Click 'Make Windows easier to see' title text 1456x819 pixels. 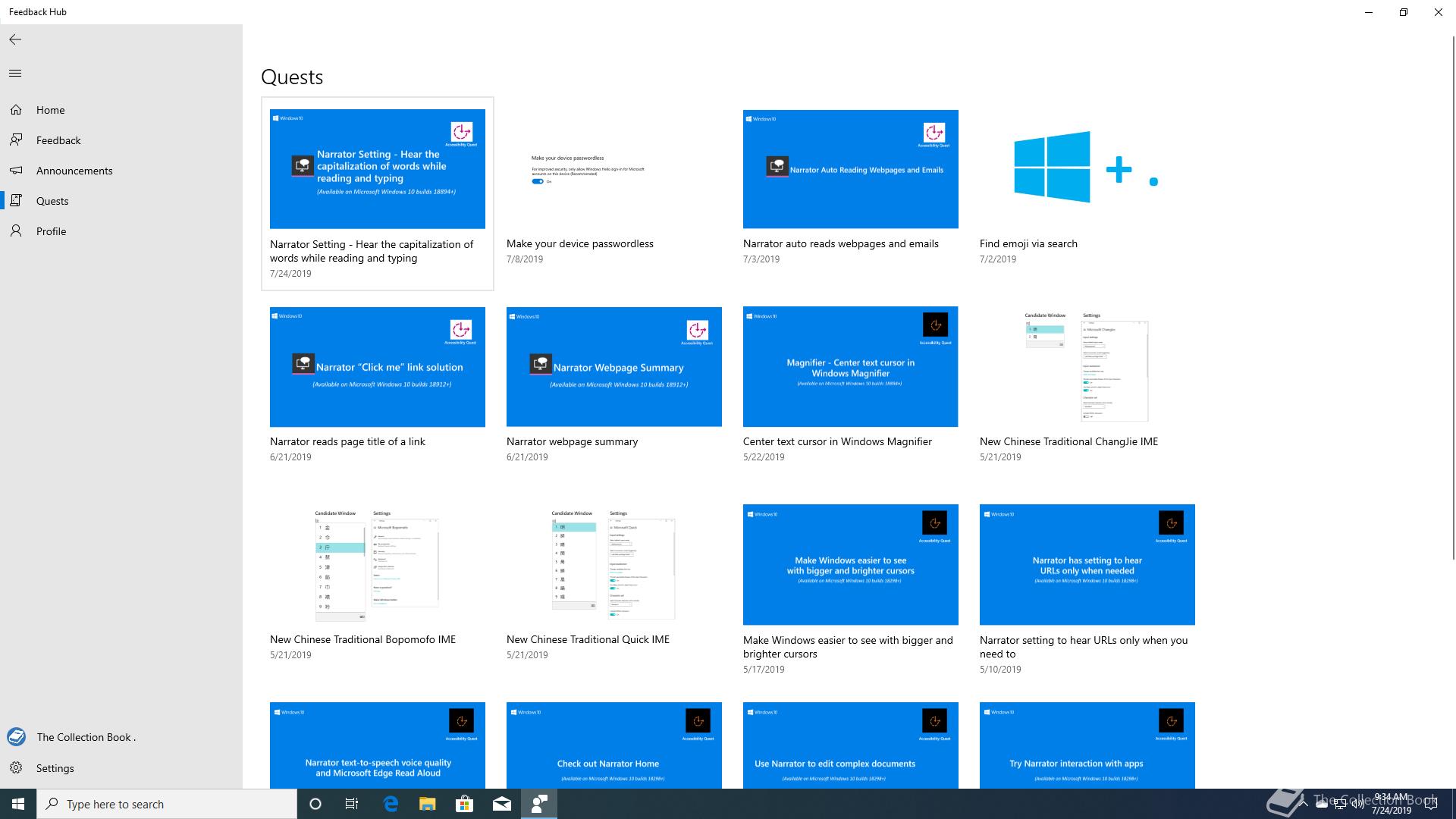848,647
